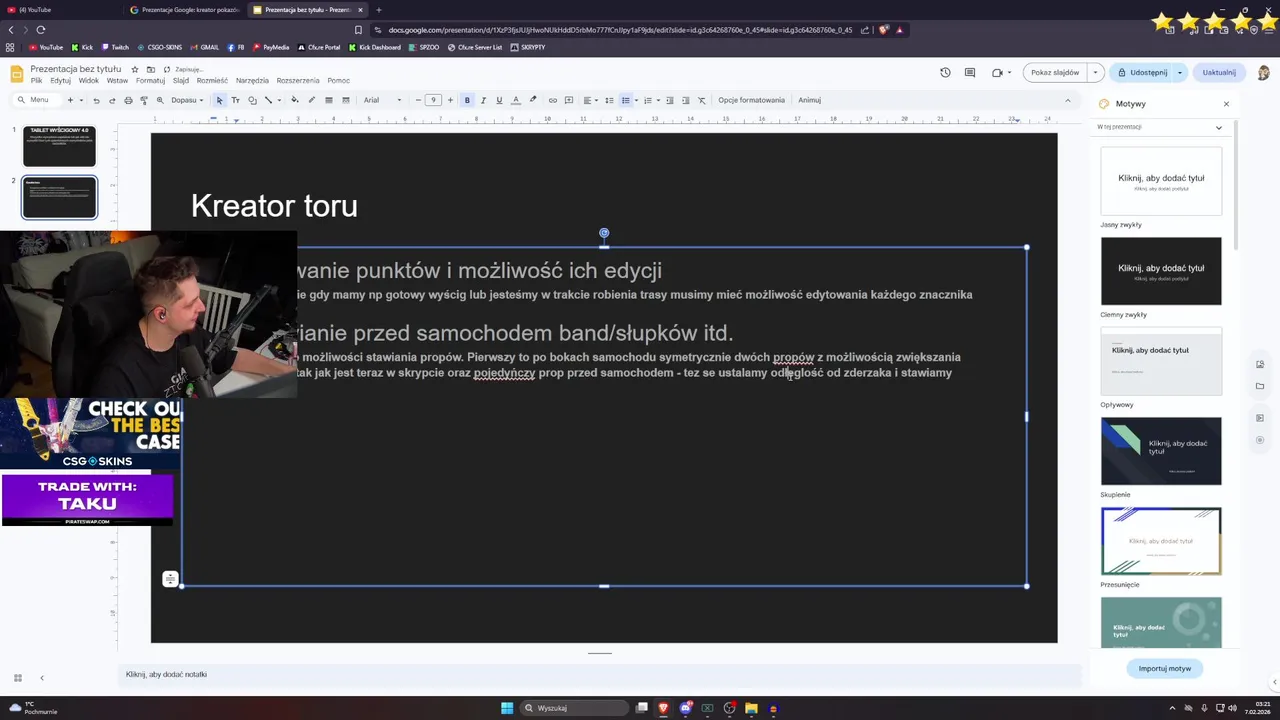Open the Numbered list options
The height and width of the screenshot is (720, 1280).
650,100
